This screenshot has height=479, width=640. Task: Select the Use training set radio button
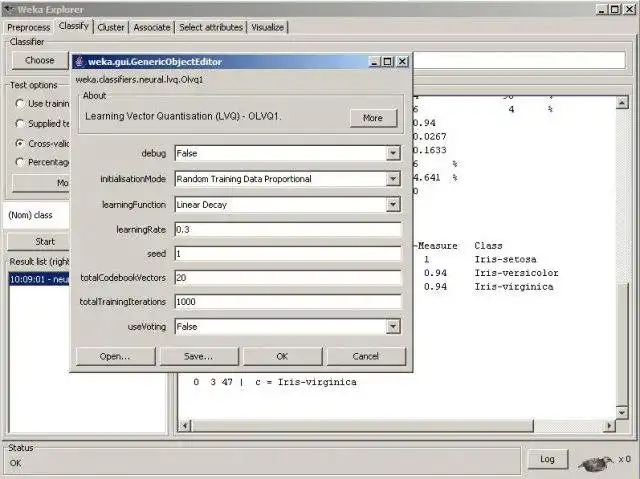coord(19,104)
